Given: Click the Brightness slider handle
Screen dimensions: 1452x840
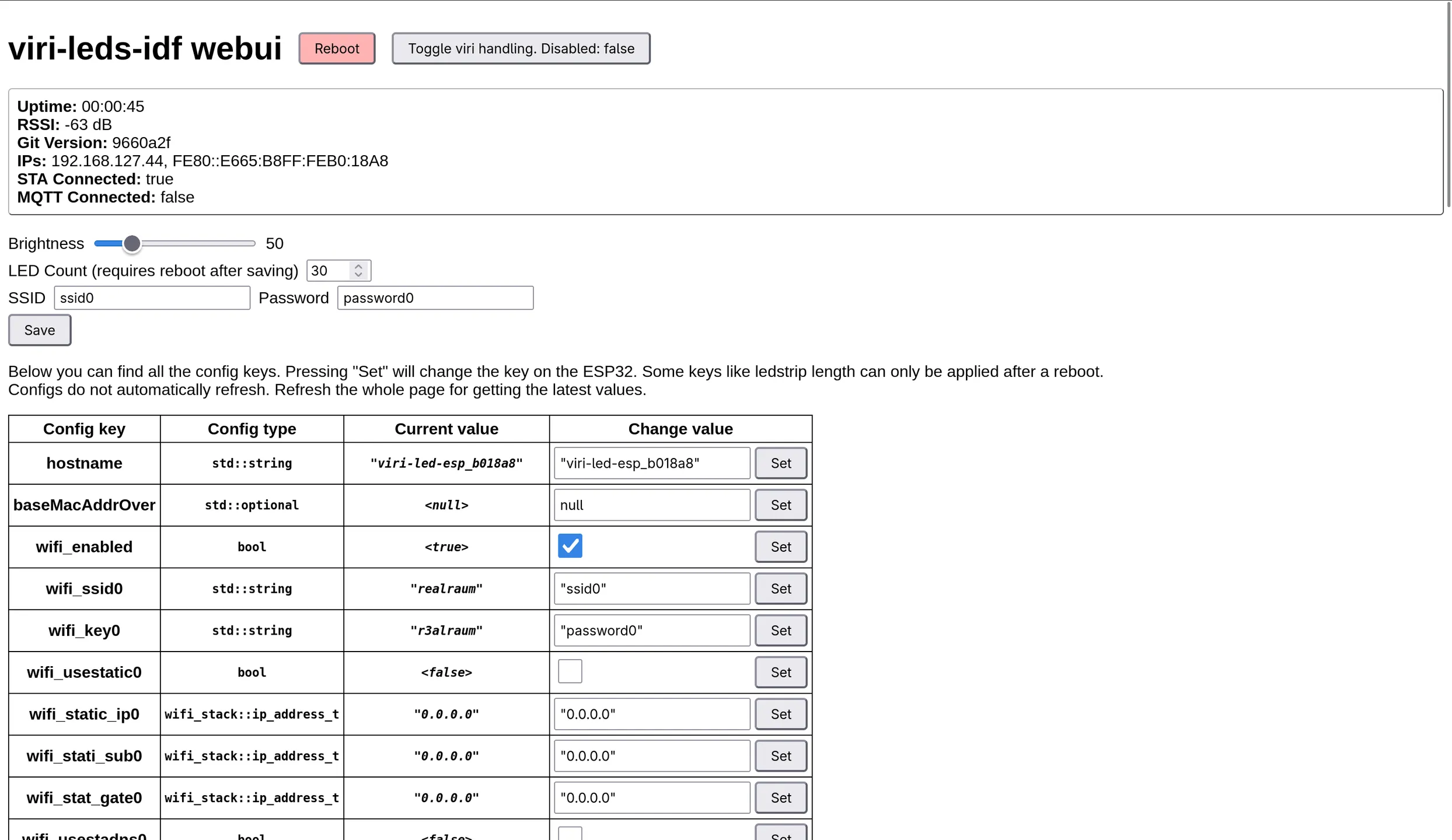Looking at the screenshot, I should click(x=132, y=244).
